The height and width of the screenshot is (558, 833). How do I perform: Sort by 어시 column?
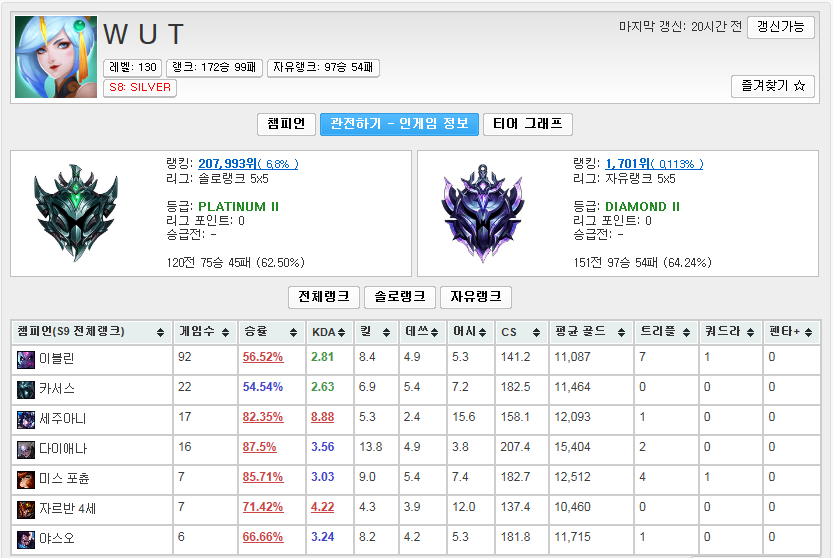coord(470,332)
